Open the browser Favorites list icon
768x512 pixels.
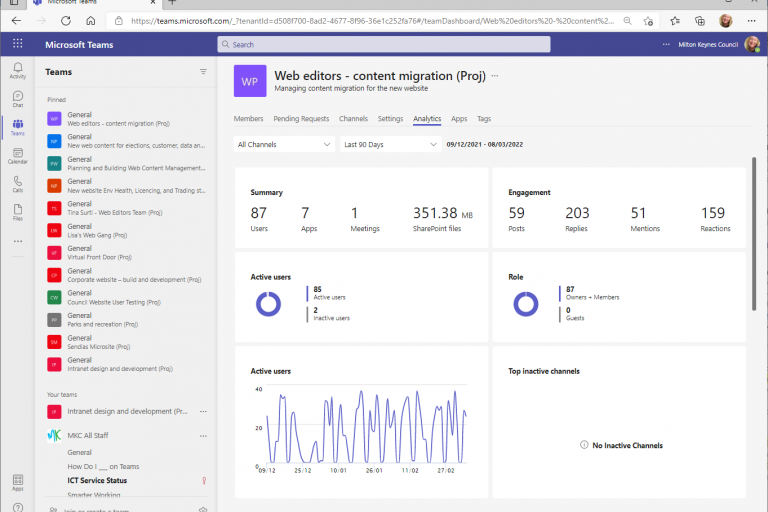pyautogui.click(x=675, y=21)
